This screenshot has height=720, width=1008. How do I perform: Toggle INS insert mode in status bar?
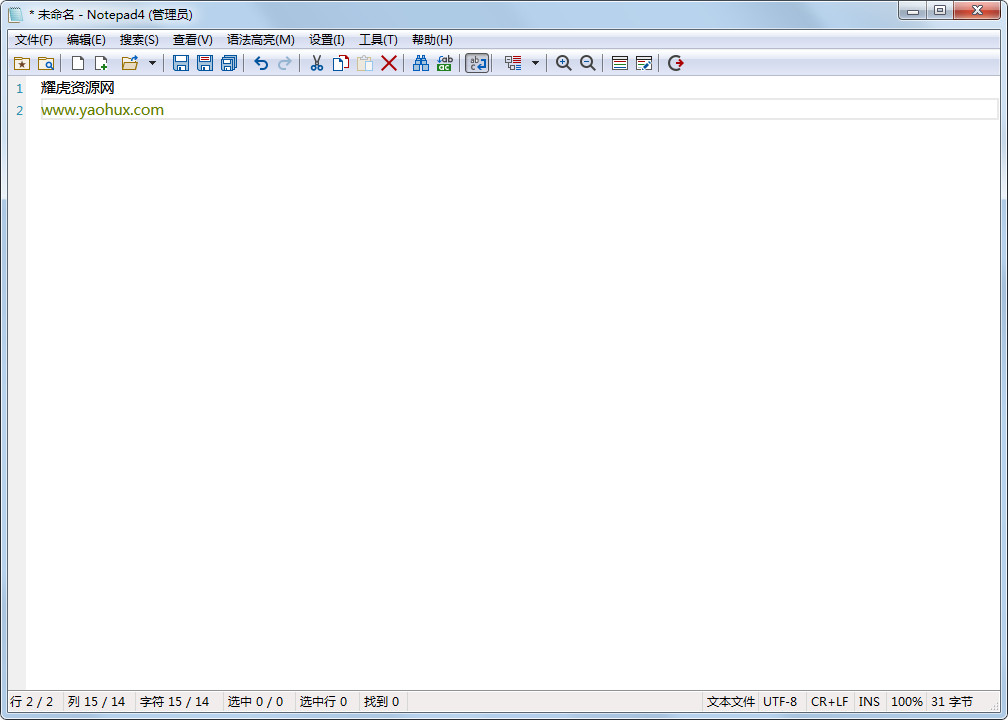point(869,702)
